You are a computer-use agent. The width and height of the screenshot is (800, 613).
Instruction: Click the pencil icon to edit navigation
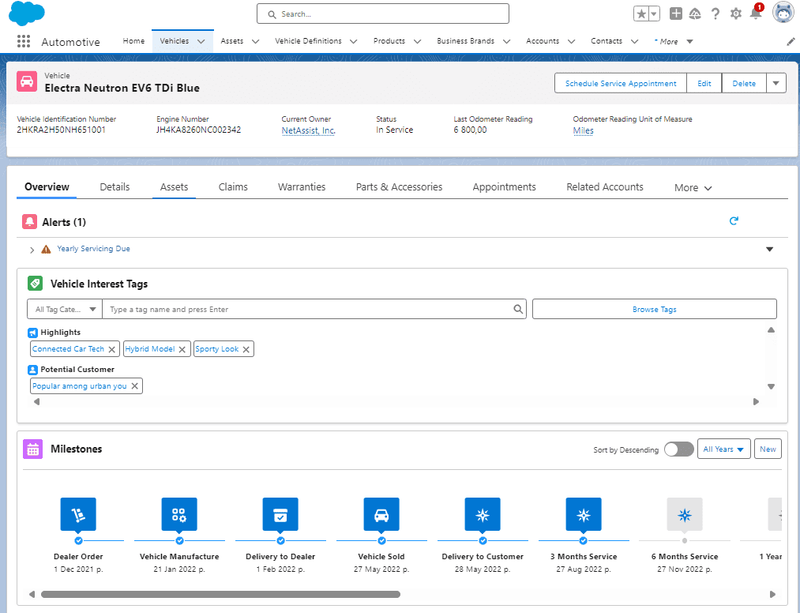790,41
